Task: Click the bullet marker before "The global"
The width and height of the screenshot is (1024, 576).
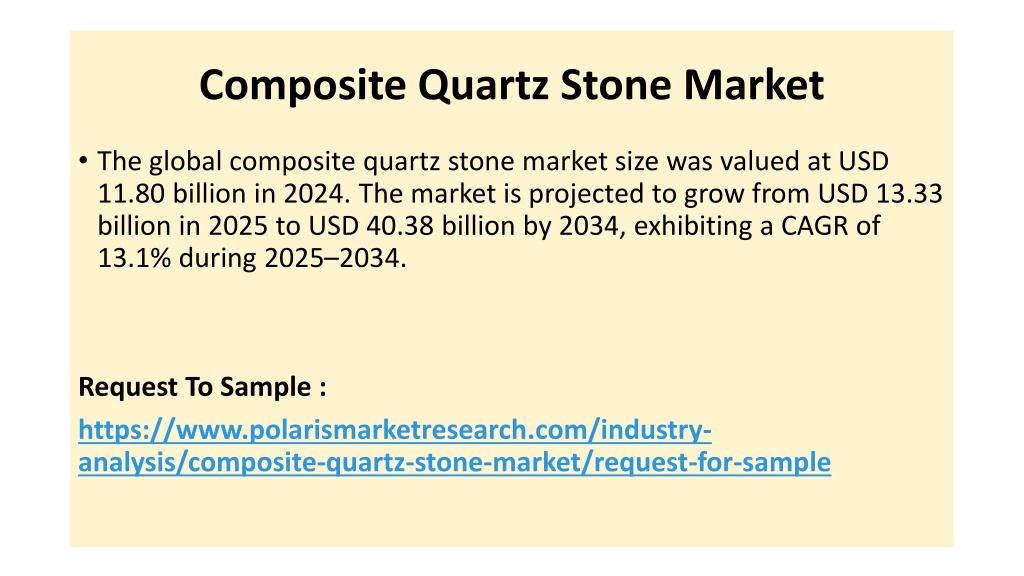Action: 83,160
